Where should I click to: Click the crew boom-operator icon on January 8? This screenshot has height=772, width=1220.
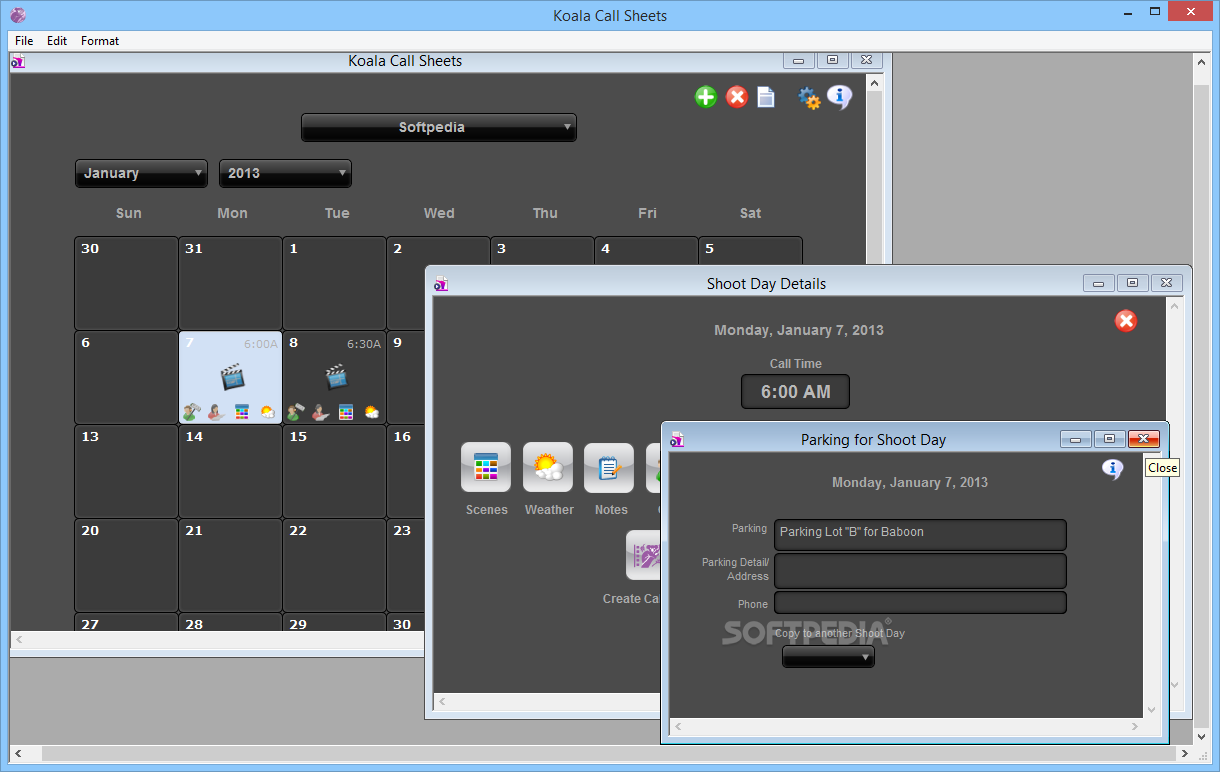click(295, 411)
